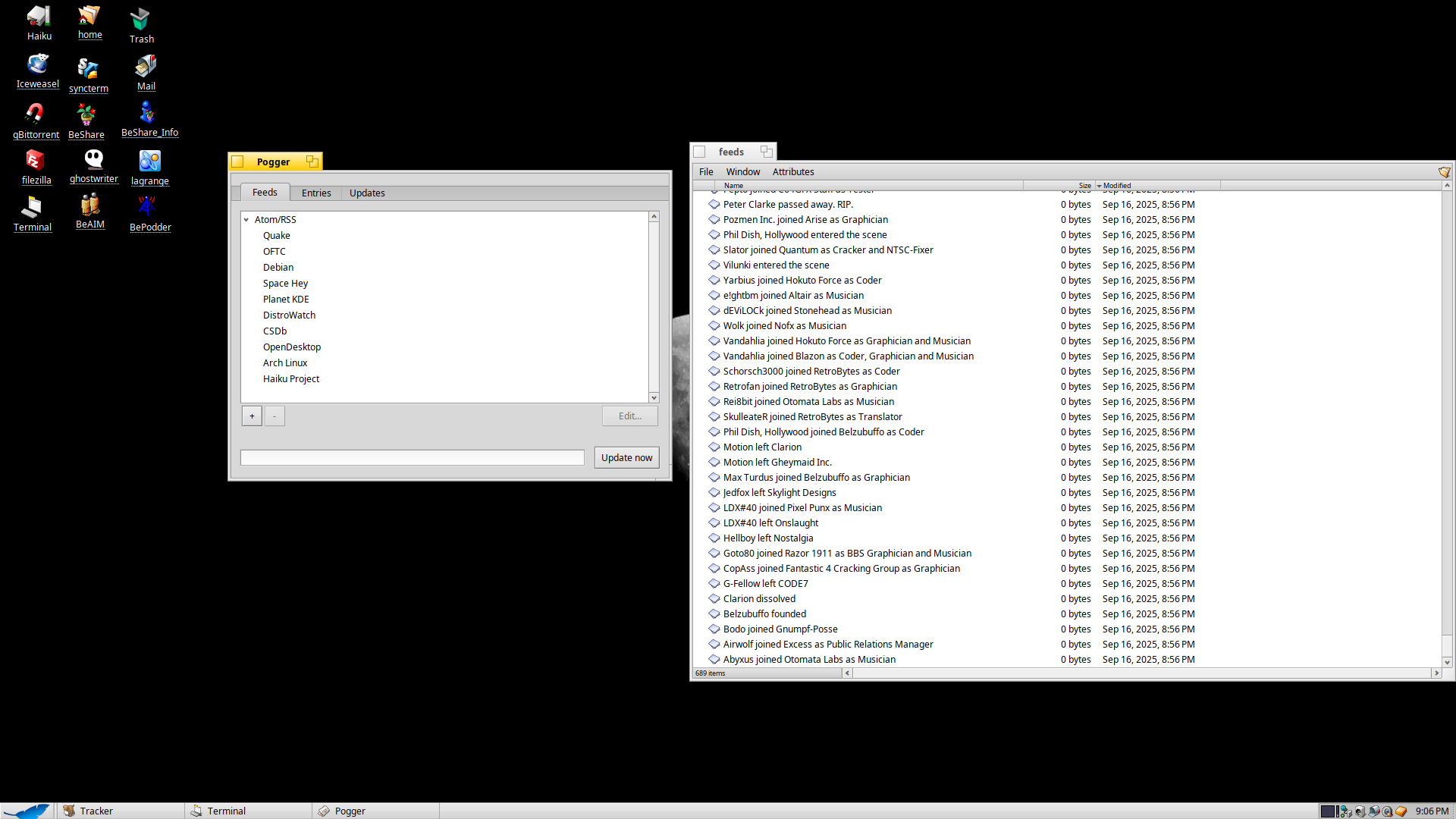Image resolution: width=1456 pixels, height=819 pixels.
Task: Click the Pogger progress bar field
Action: 412,458
